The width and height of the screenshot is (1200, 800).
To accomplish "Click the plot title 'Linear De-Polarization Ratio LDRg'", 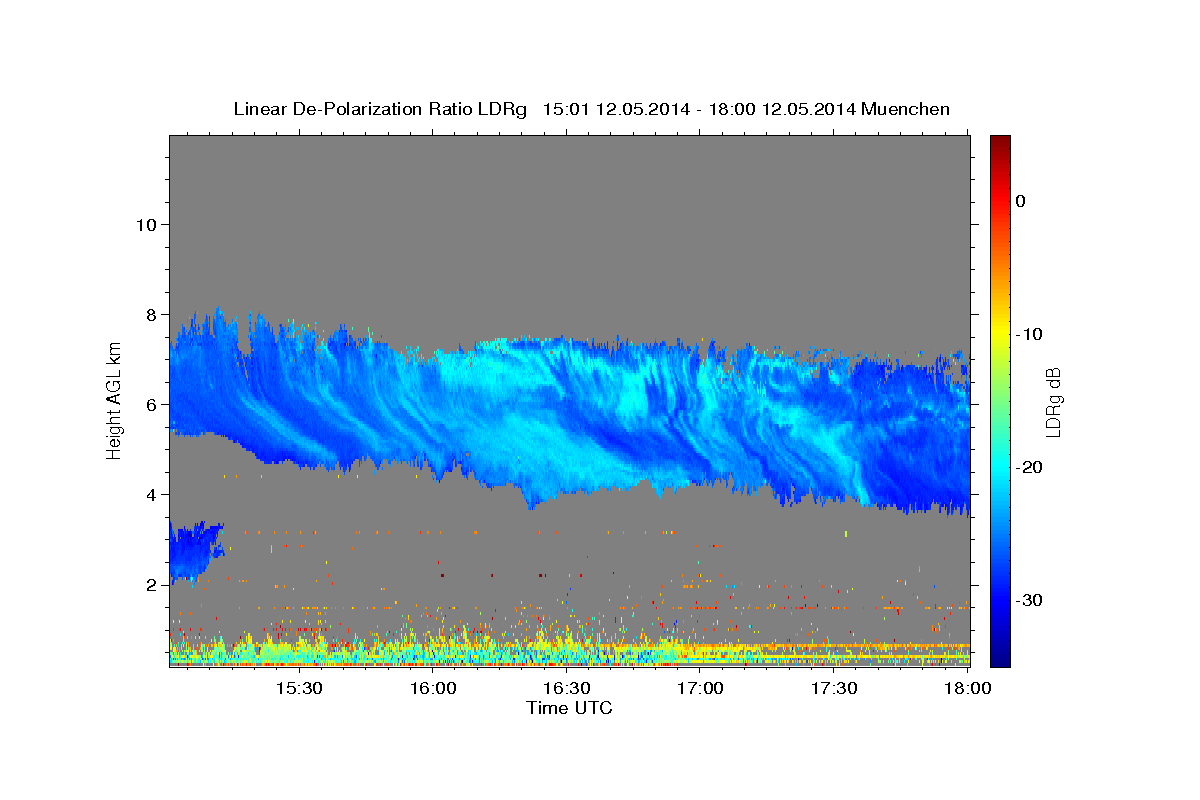I will [379, 109].
